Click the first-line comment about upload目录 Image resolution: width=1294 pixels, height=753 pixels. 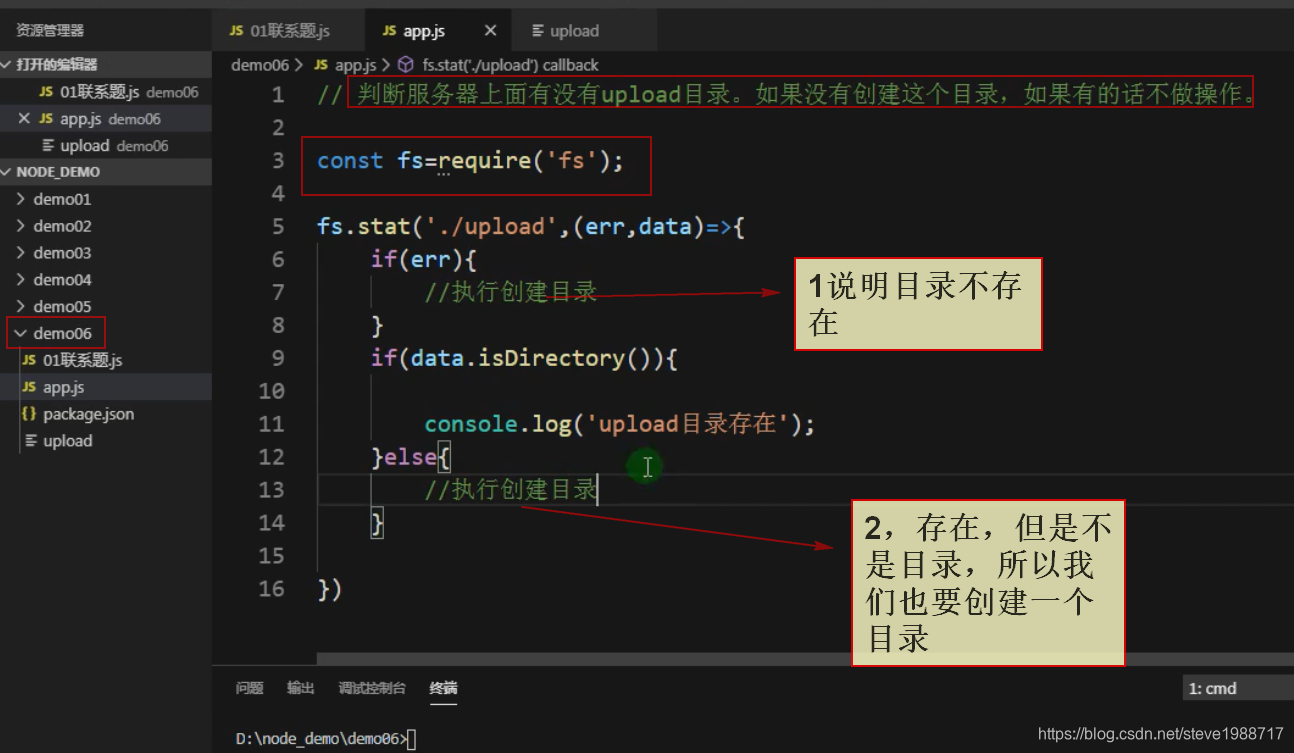[x=786, y=95]
